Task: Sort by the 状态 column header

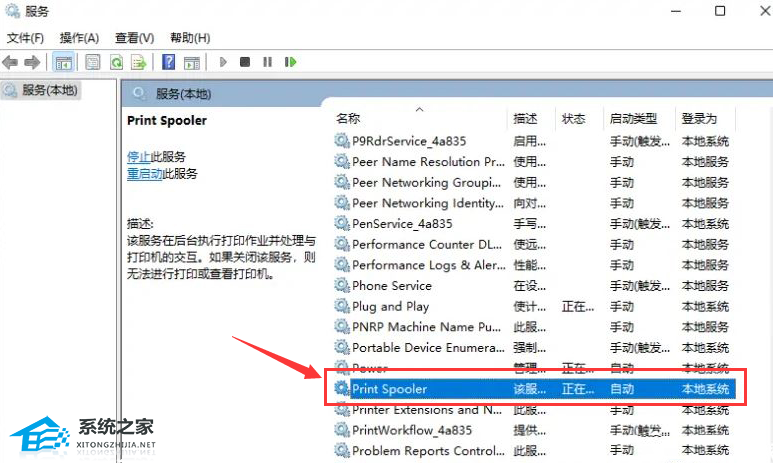Action: click(573, 118)
